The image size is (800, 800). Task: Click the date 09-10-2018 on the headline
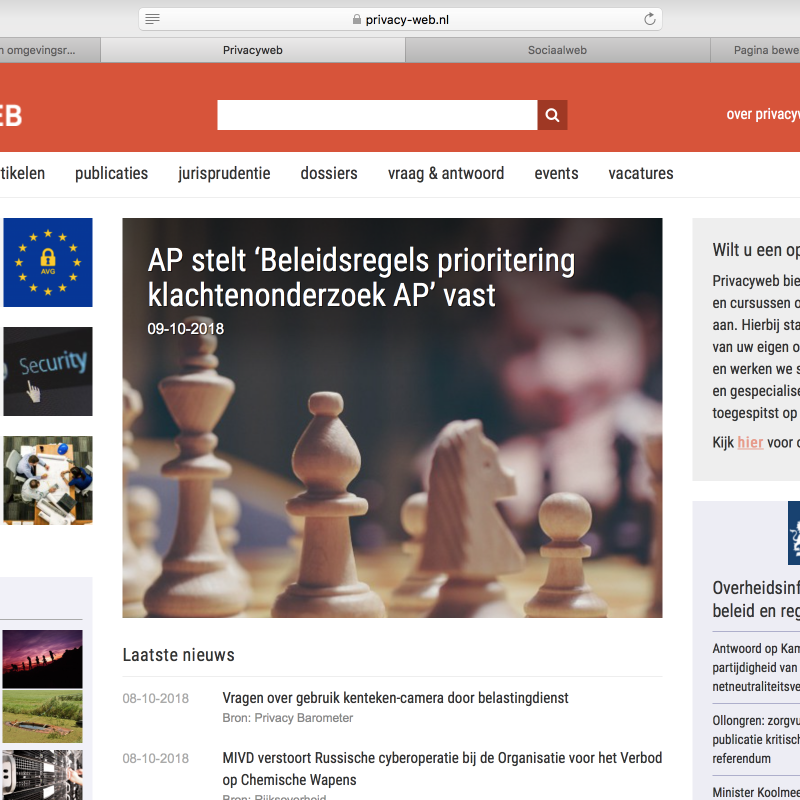tap(186, 329)
